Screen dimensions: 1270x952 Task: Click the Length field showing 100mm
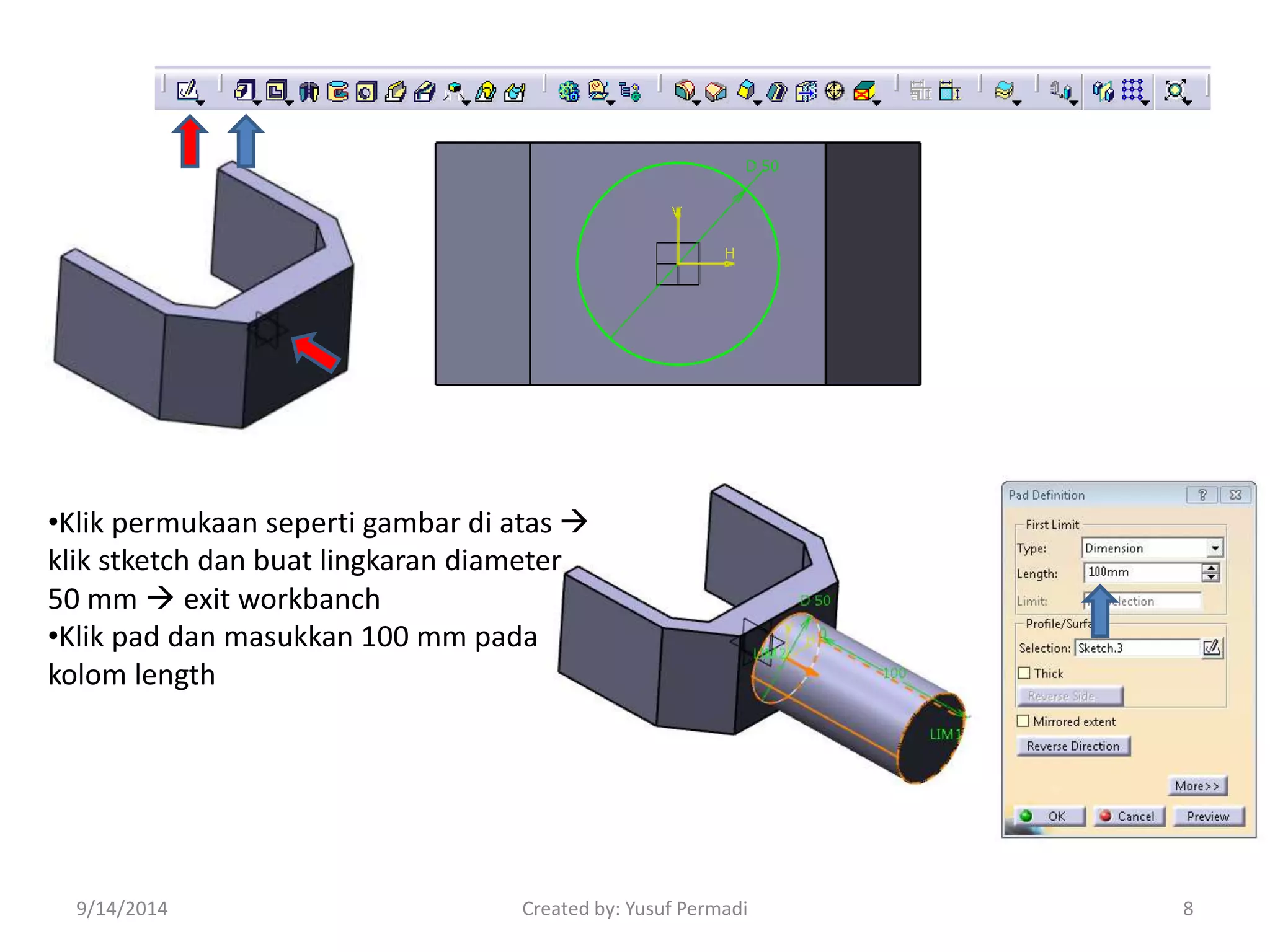tap(1142, 572)
